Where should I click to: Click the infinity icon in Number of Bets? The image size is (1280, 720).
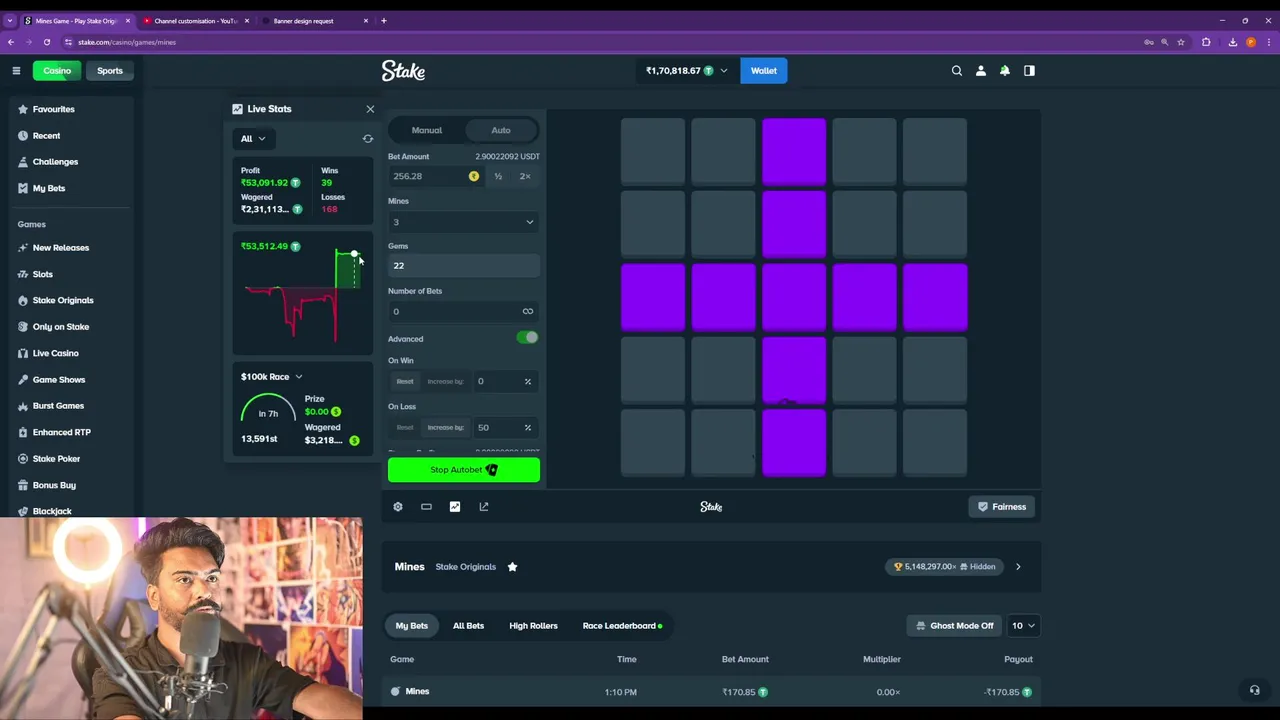point(528,311)
